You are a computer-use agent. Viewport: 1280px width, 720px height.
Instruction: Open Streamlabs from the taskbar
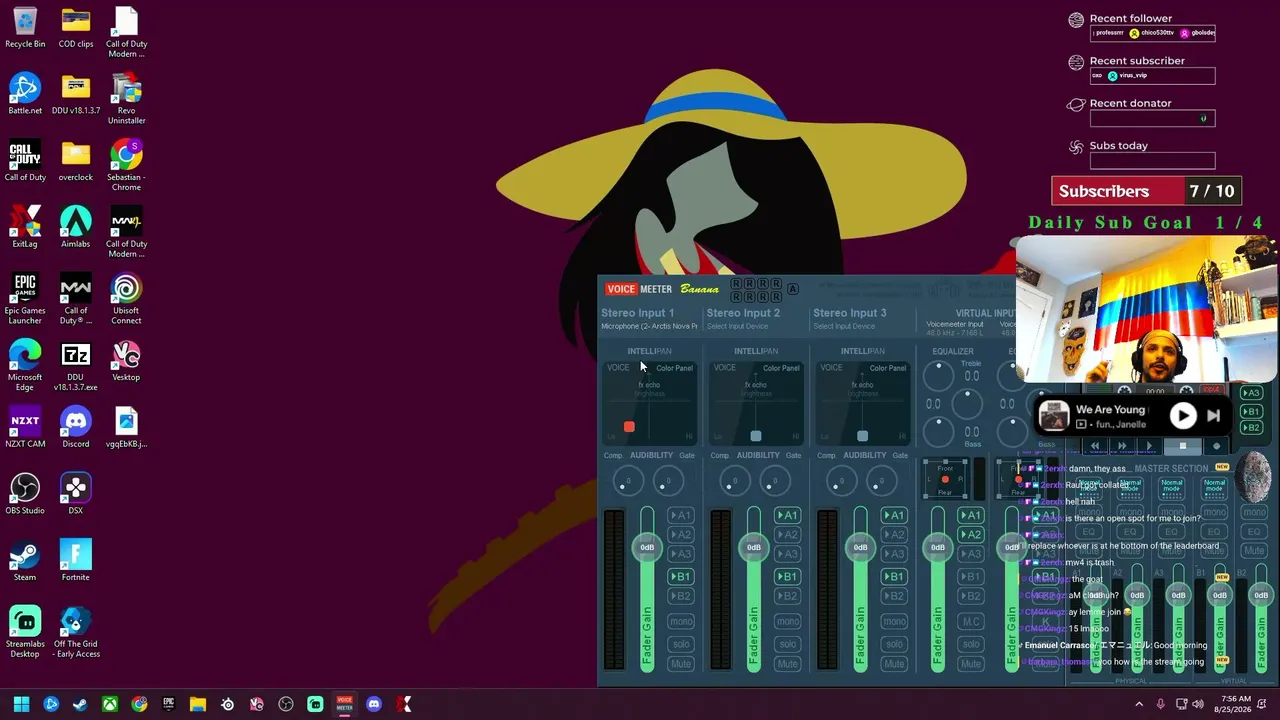point(315,704)
